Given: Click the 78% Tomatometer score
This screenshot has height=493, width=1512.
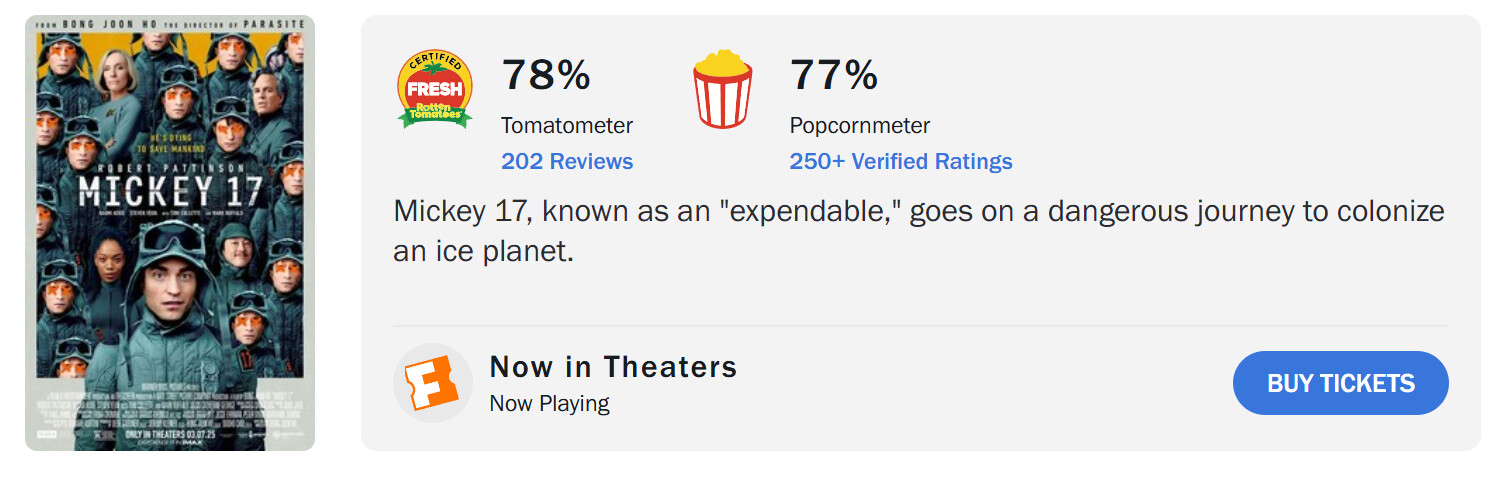Looking at the screenshot, I should coord(546,75).
